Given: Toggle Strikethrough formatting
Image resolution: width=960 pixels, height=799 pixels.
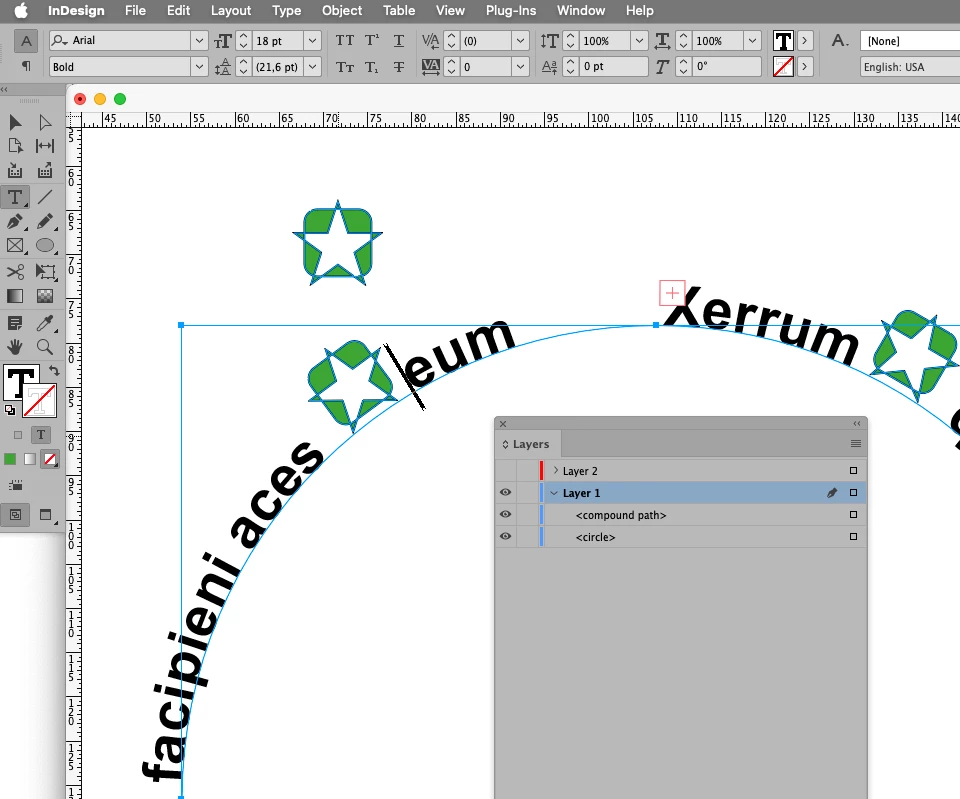Looking at the screenshot, I should click(x=399, y=67).
